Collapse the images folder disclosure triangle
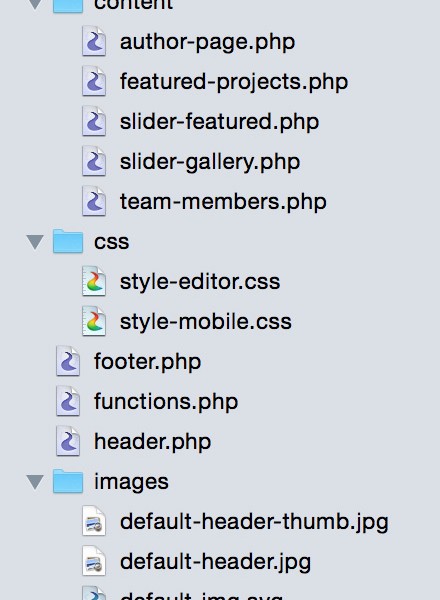This screenshot has width=440, height=600. pos(35,482)
